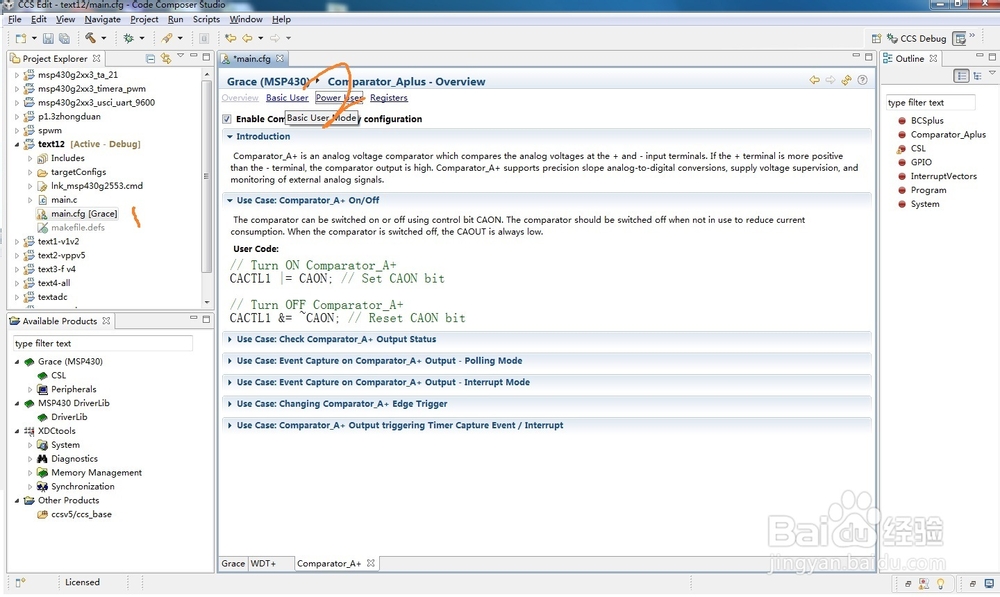1000x597 pixels.
Task: Click the Build hammer icon
Action: tap(91, 38)
